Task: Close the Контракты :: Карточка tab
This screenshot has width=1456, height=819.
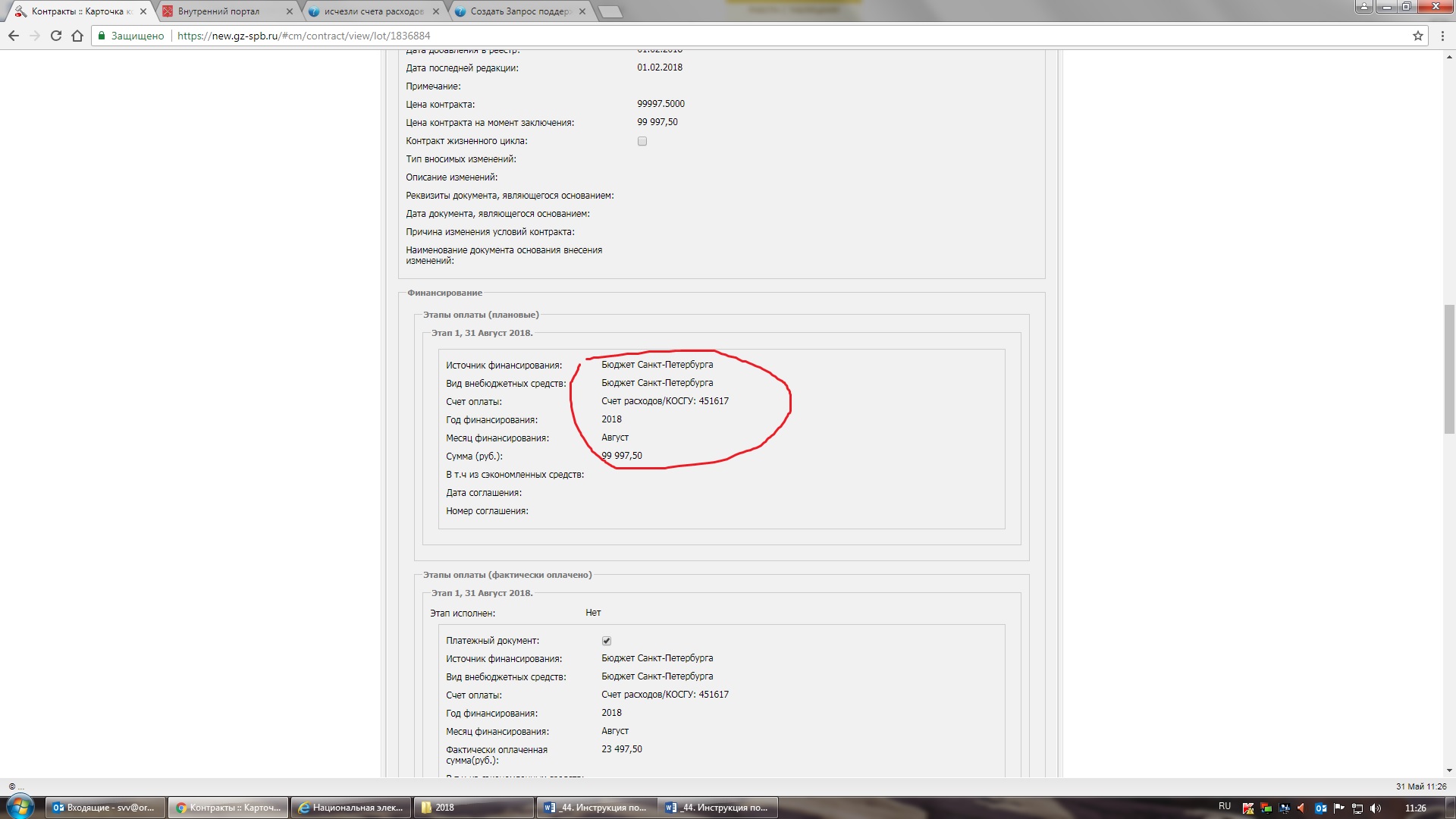Action: (x=143, y=11)
